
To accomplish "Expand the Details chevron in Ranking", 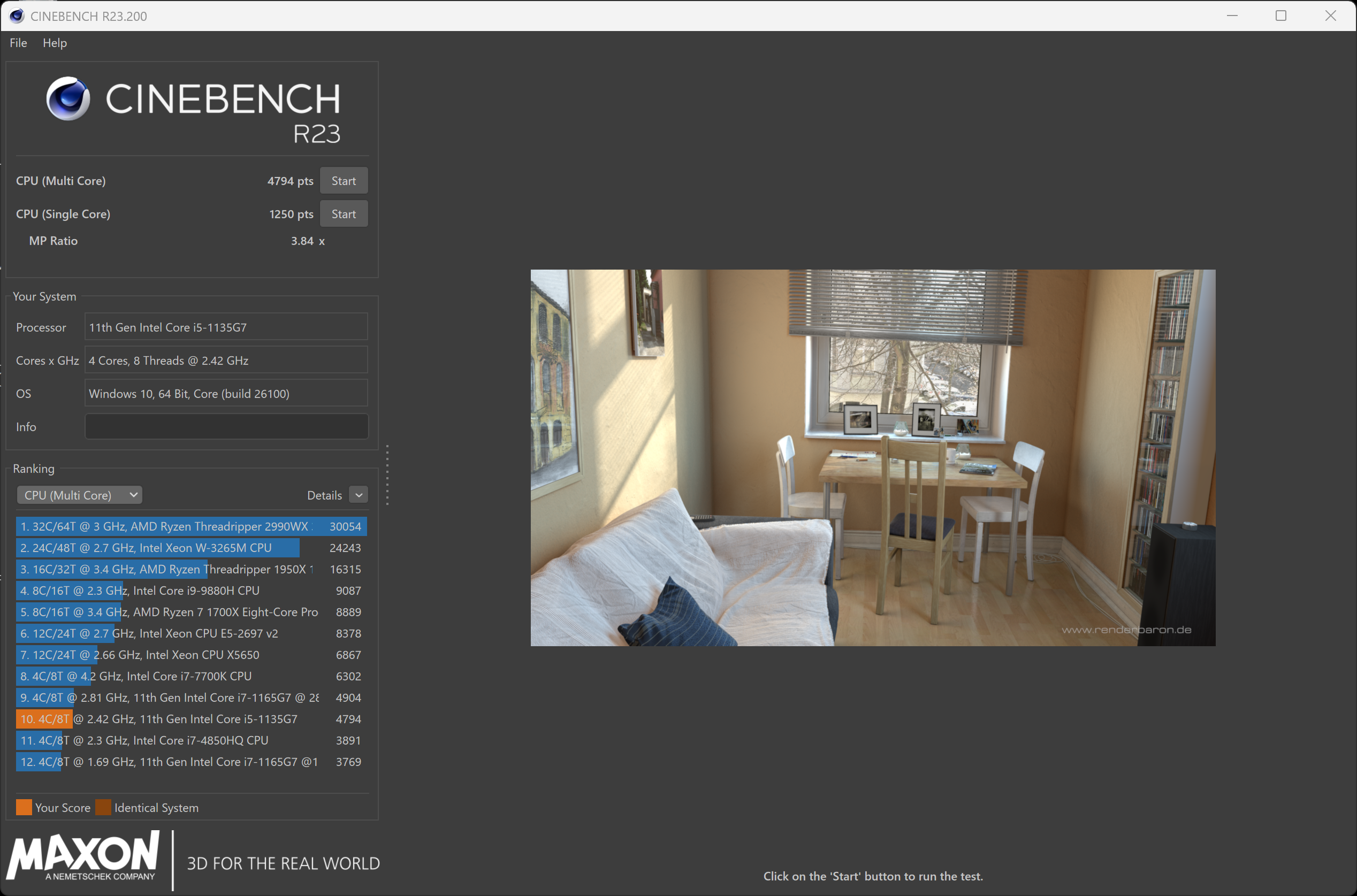I will [x=359, y=495].
